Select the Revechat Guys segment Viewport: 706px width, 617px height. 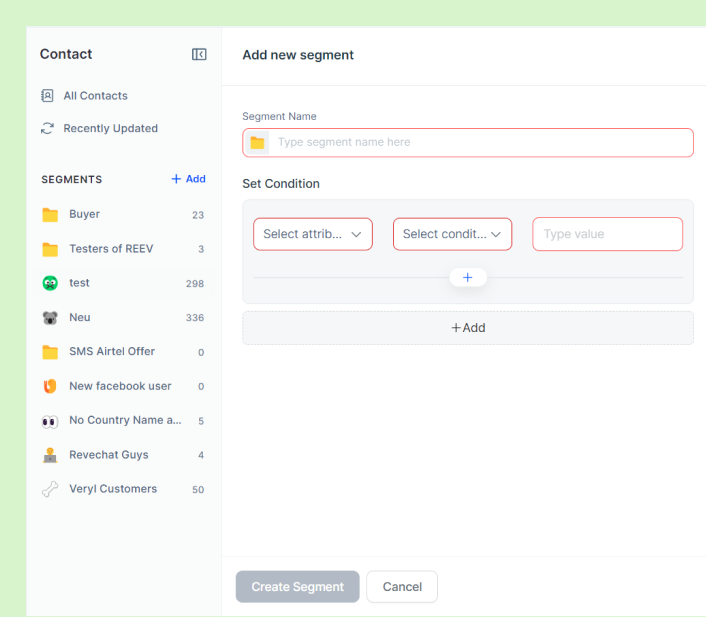pyautogui.click(x=123, y=455)
